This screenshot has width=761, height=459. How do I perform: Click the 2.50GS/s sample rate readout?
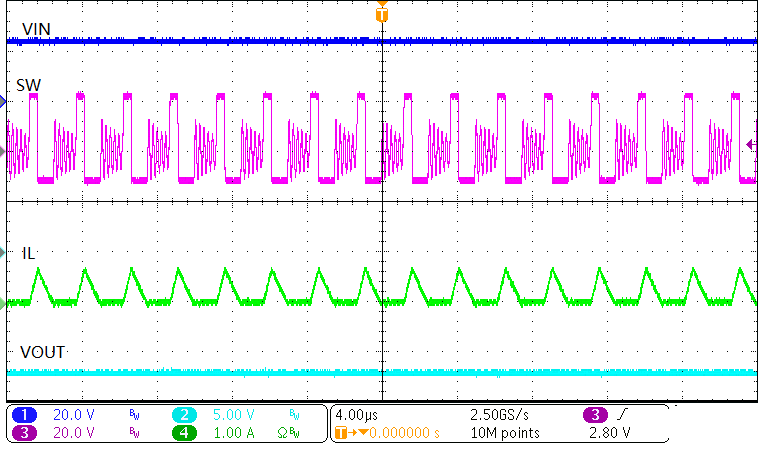[499, 415]
